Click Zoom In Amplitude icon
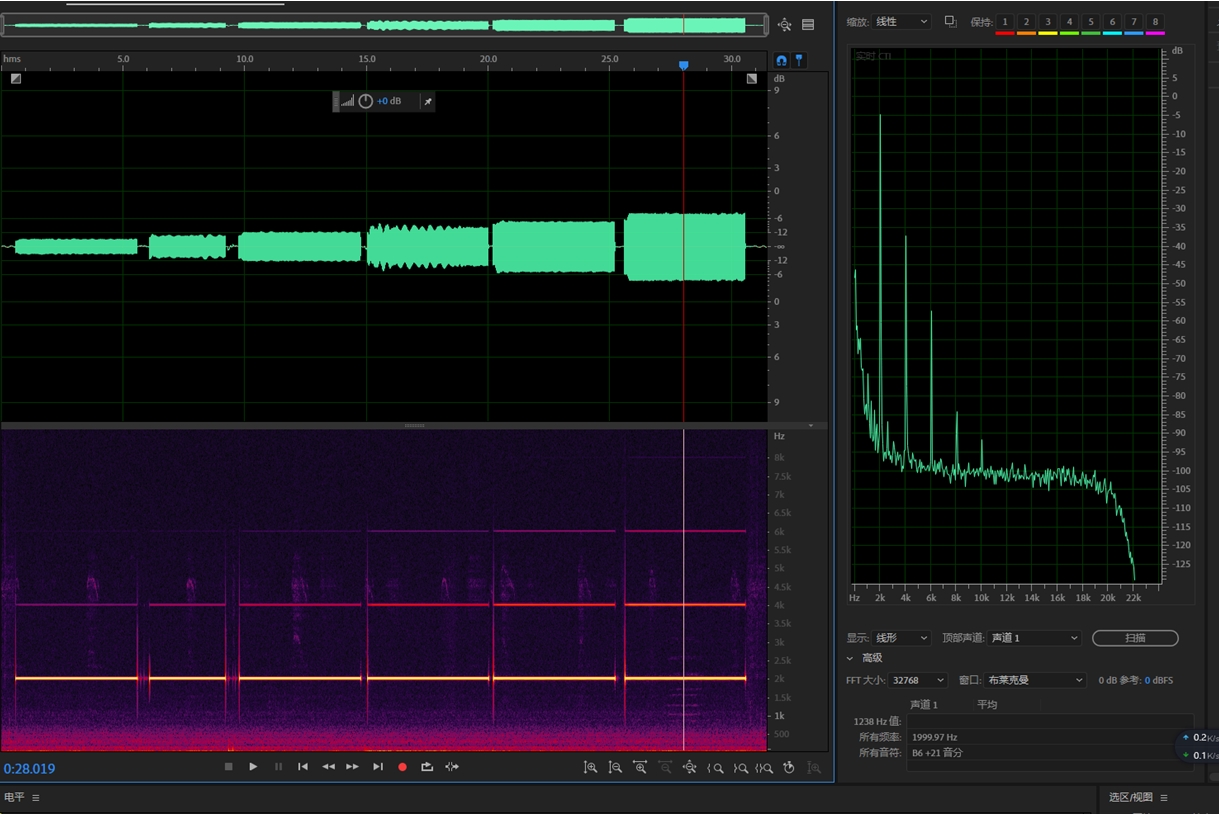1219x814 pixels. (591, 768)
